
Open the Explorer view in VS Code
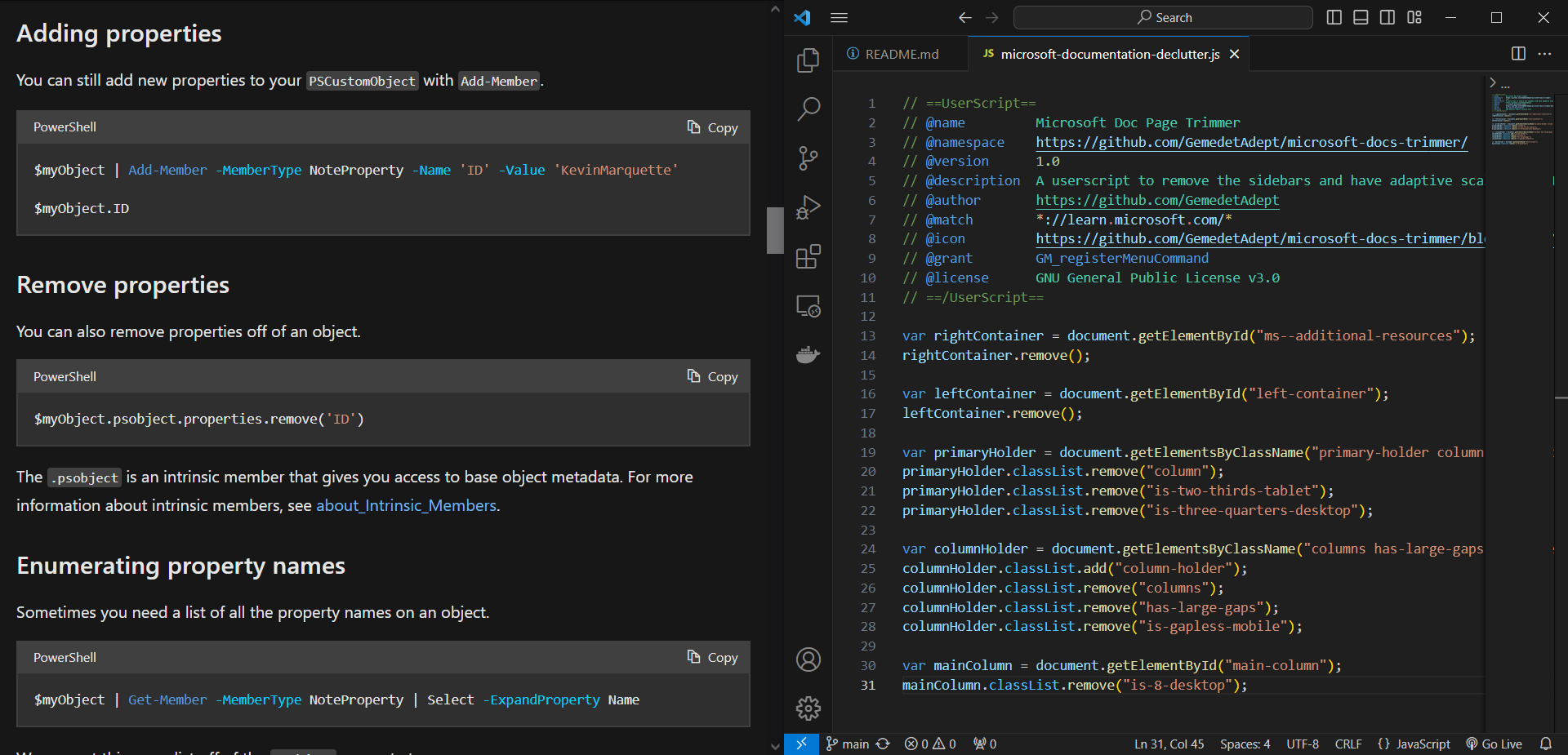pyautogui.click(x=808, y=60)
